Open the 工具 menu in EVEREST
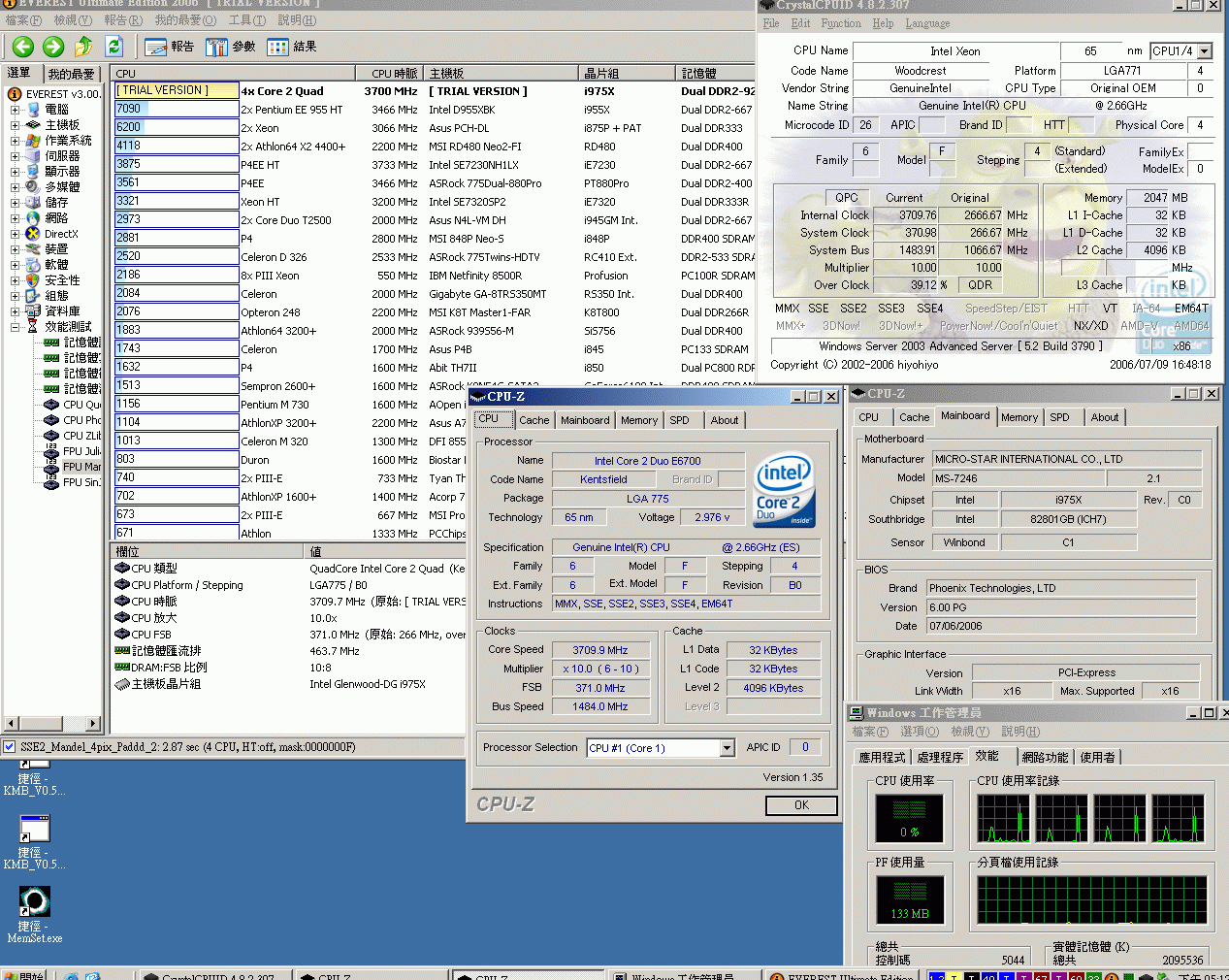The width and height of the screenshot is (1229, 980). 248,20
